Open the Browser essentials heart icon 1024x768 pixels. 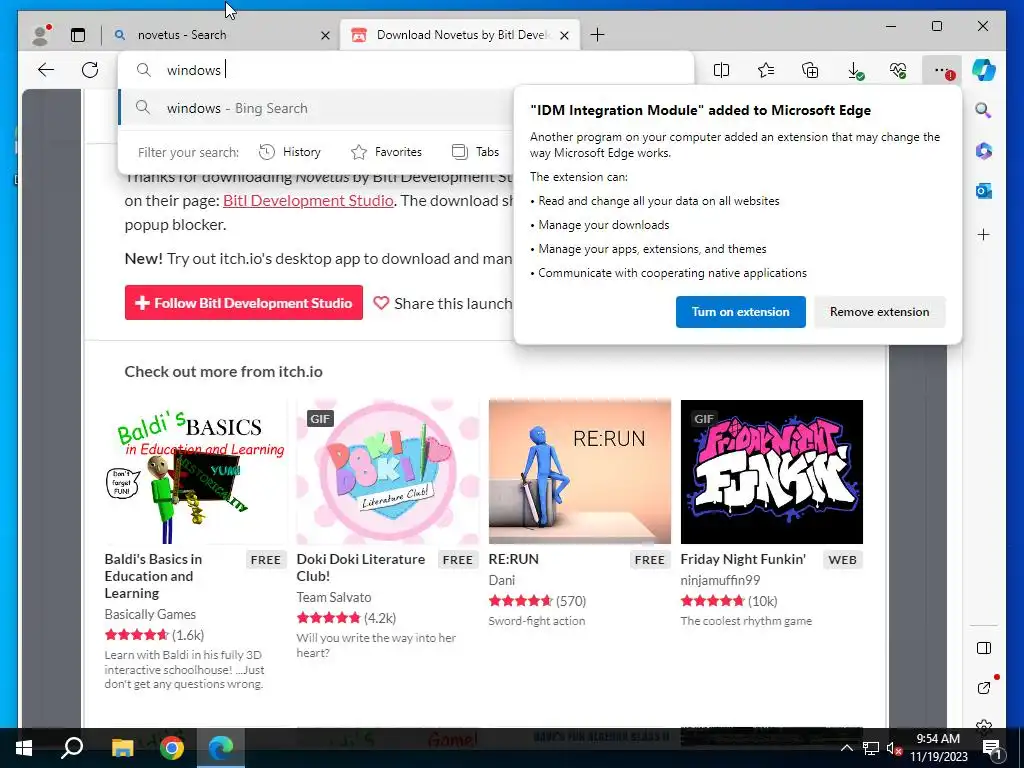(898, 70)
